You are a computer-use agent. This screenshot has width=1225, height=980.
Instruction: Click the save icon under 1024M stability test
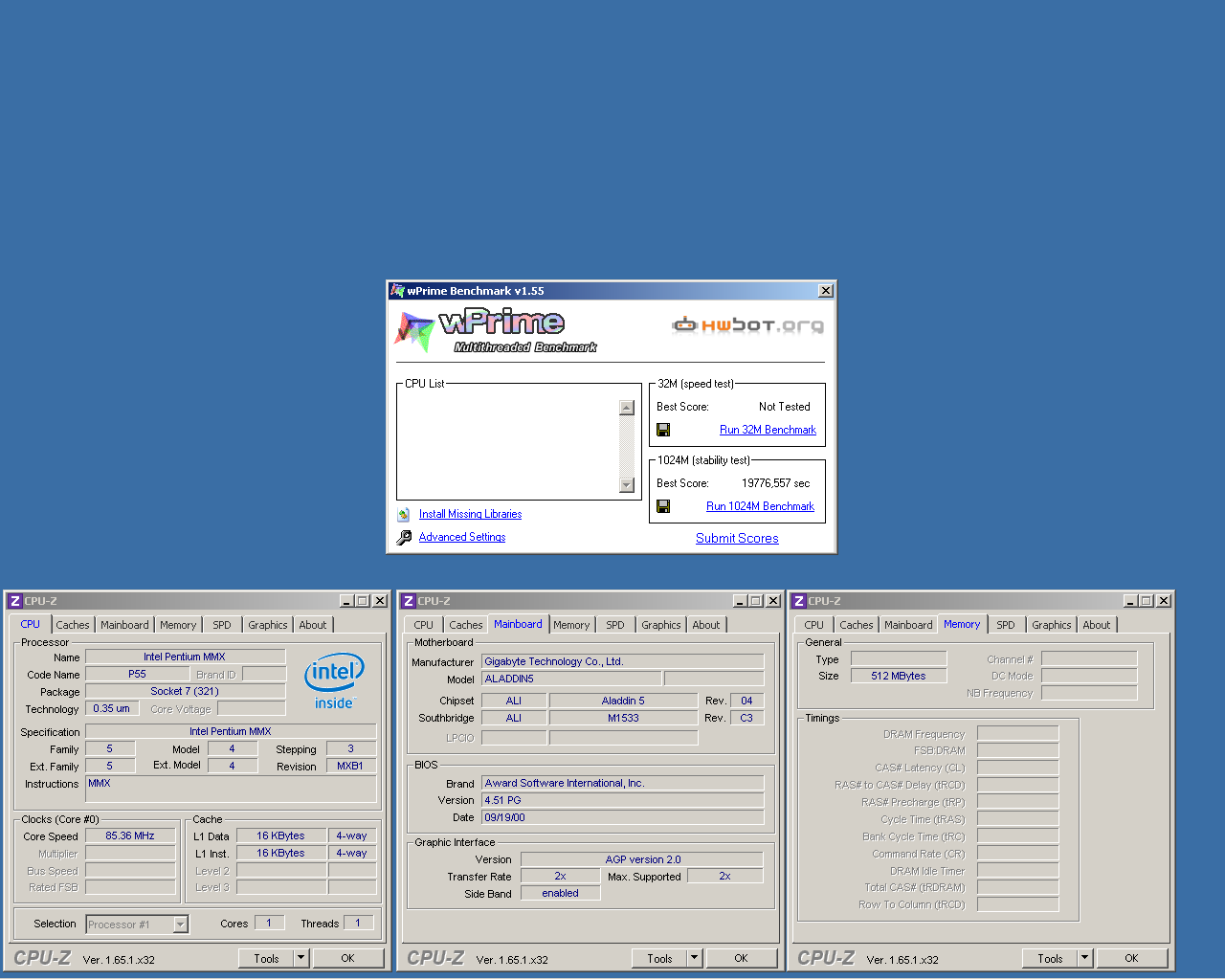(x=663, y=506)
